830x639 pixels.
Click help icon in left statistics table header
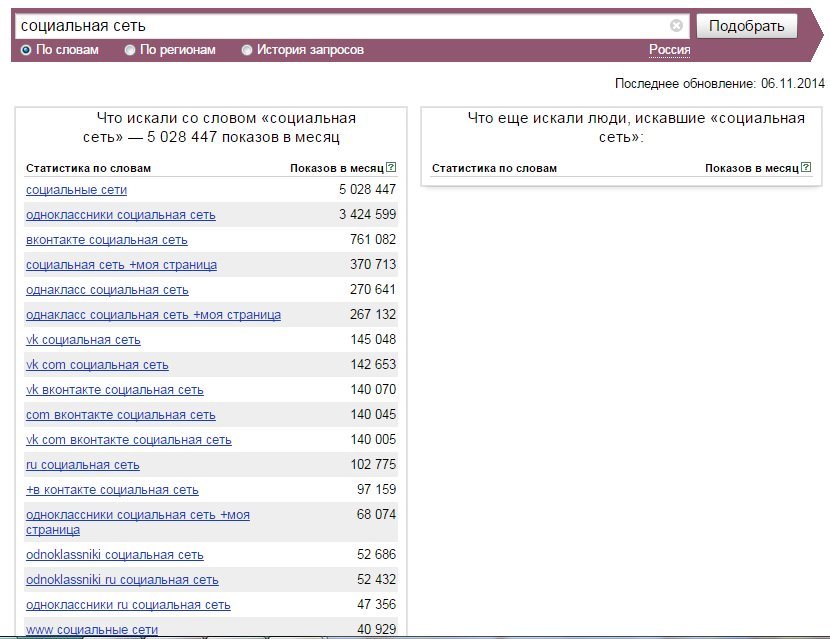pos(391,168)
